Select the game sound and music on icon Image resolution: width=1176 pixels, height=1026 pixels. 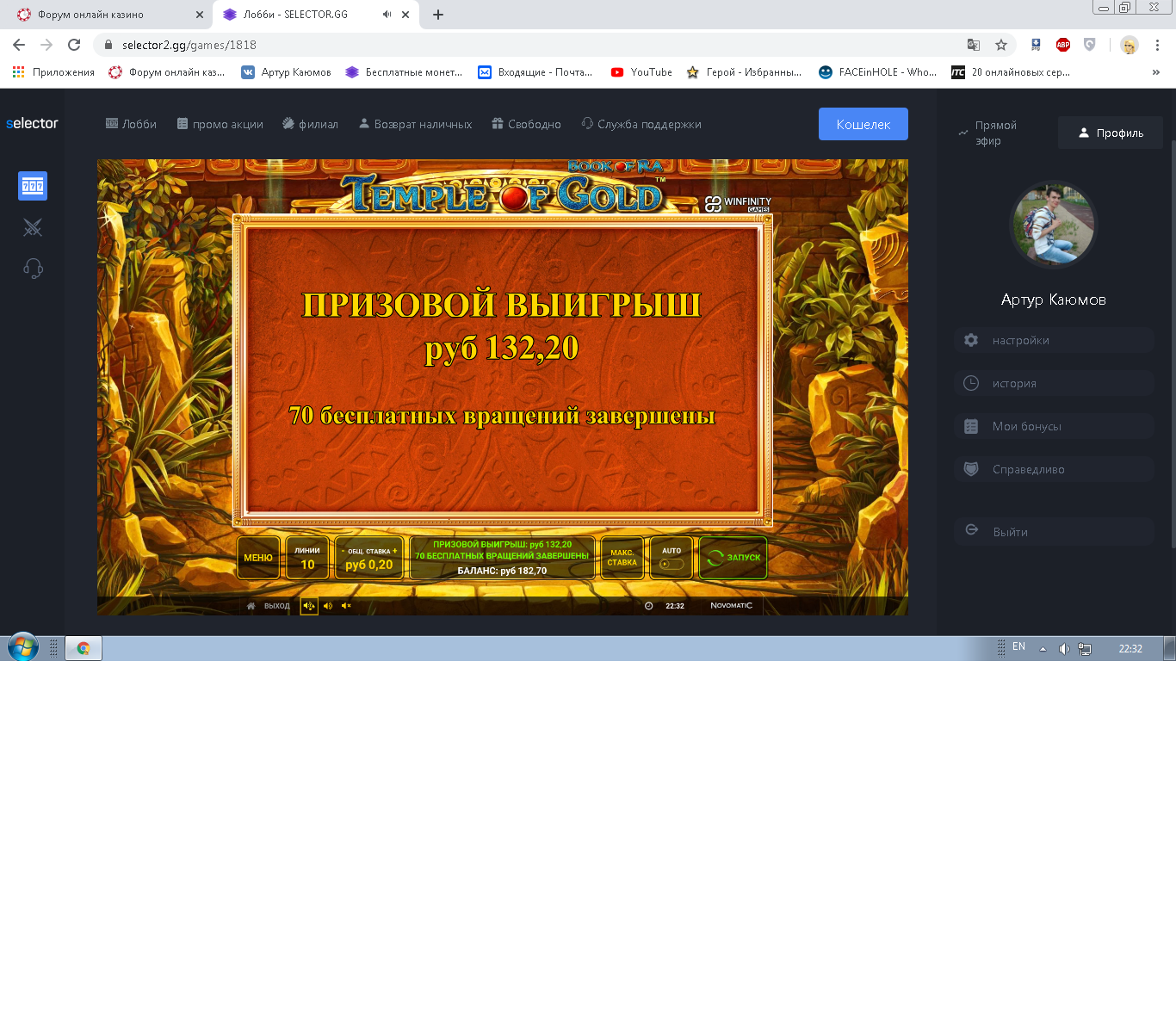[309, 606]
